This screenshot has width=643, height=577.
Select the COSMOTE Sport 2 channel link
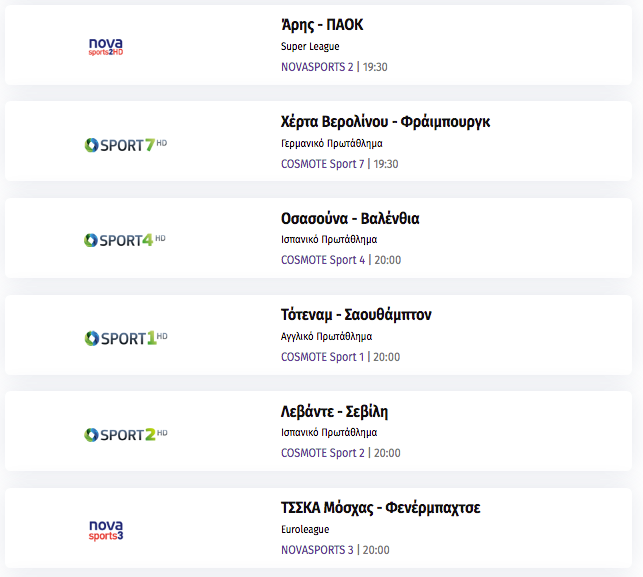[x=323, y=453]
